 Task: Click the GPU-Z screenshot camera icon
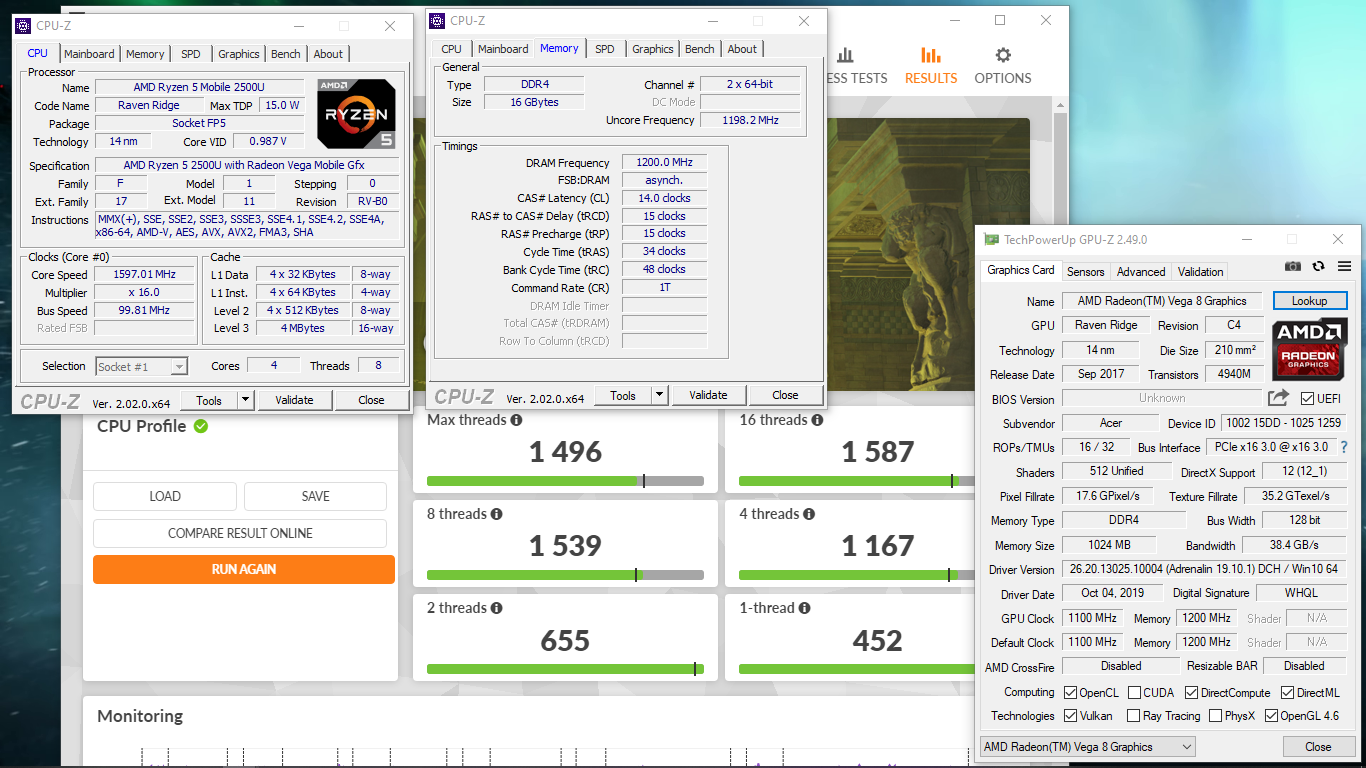coord(1293,266)
